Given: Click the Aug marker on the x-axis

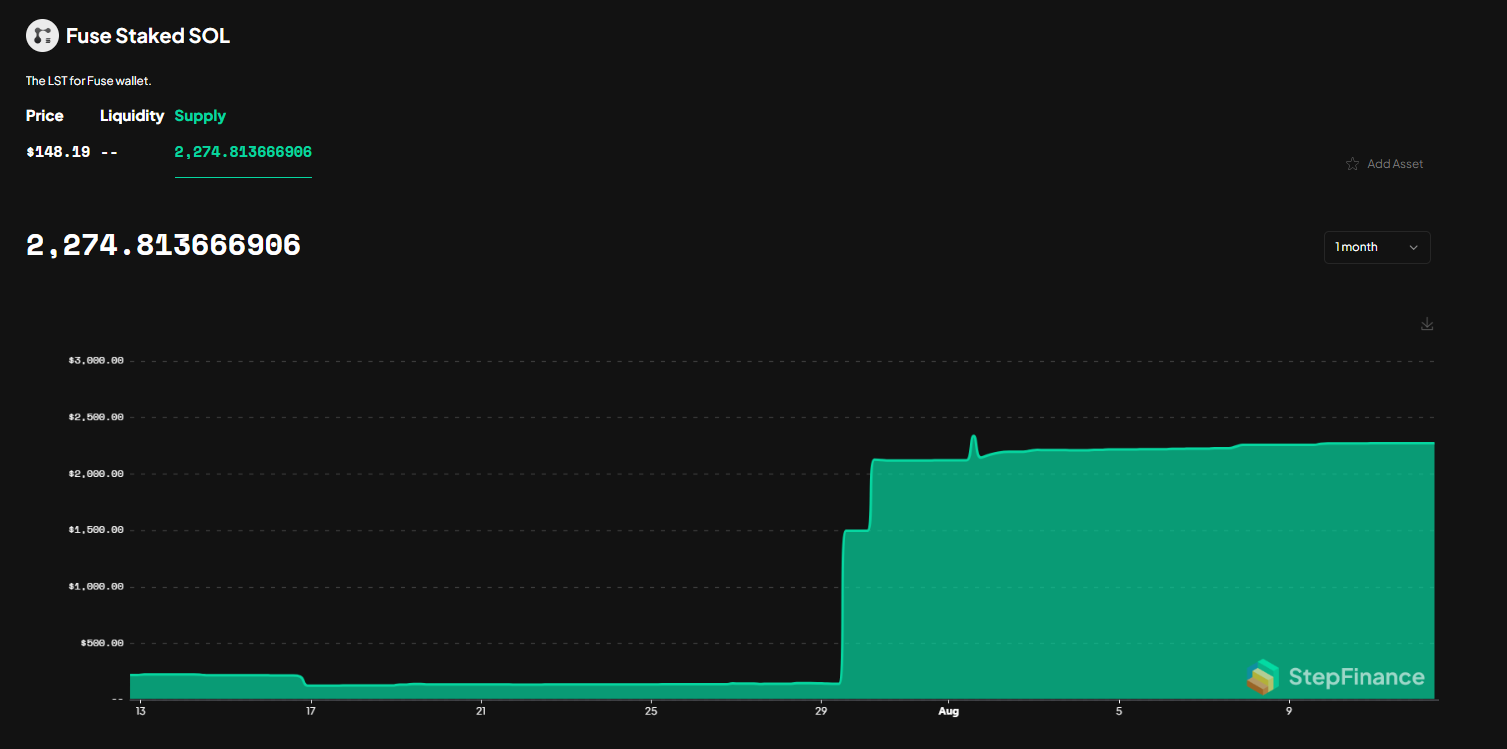Looking at the screenshot, I should coord(948,712).
